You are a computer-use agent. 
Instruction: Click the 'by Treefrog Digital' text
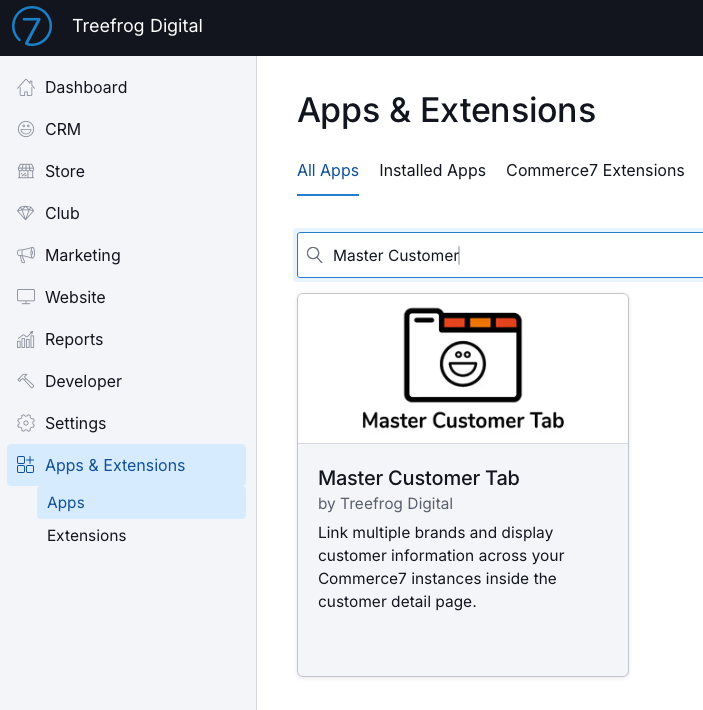tap(385, 504)
